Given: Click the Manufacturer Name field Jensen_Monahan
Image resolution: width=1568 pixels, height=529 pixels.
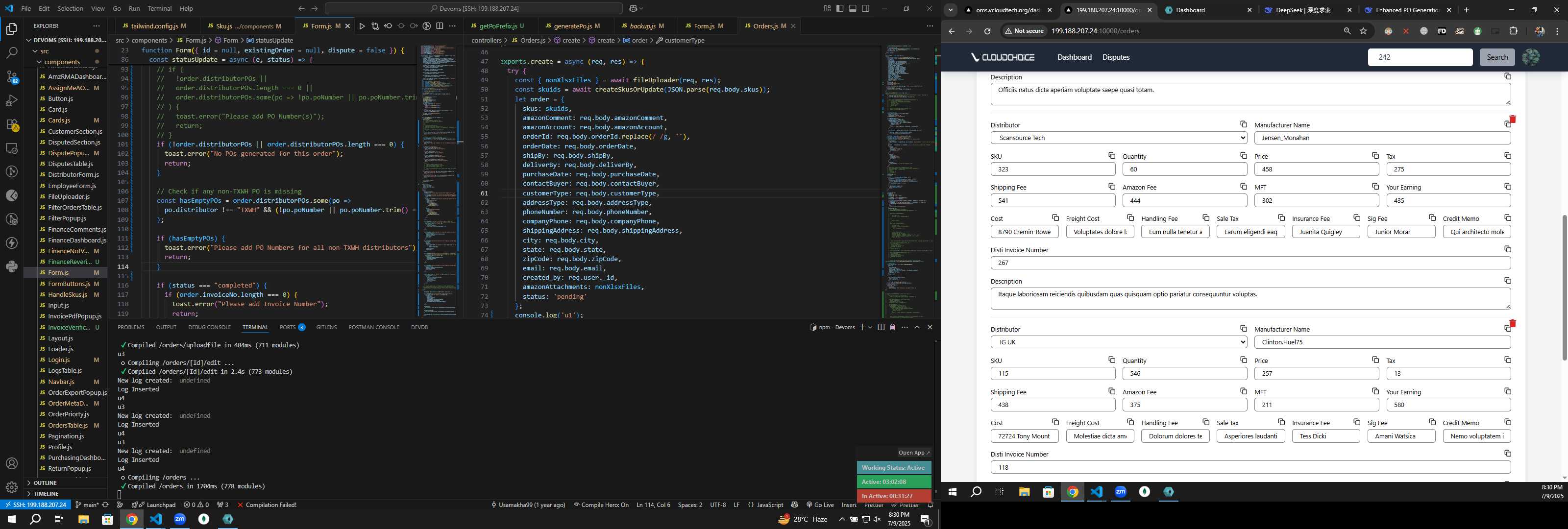Looking at the screenshot, I should pyautogui.click(x=1382, y=138).
